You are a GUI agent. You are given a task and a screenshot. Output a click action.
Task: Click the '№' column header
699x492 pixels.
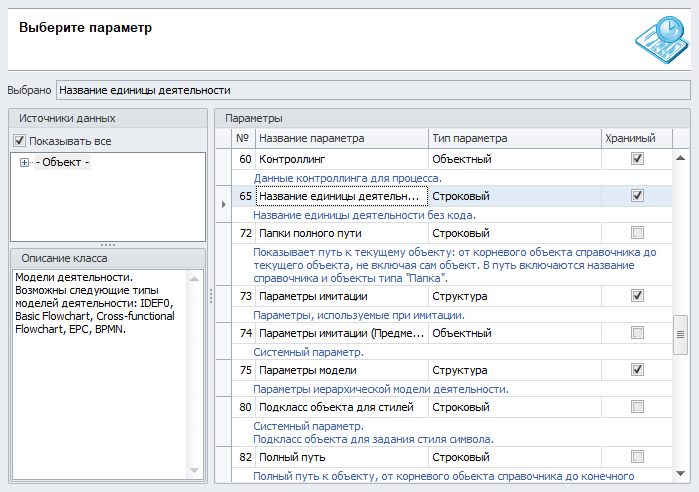point(243,138)
